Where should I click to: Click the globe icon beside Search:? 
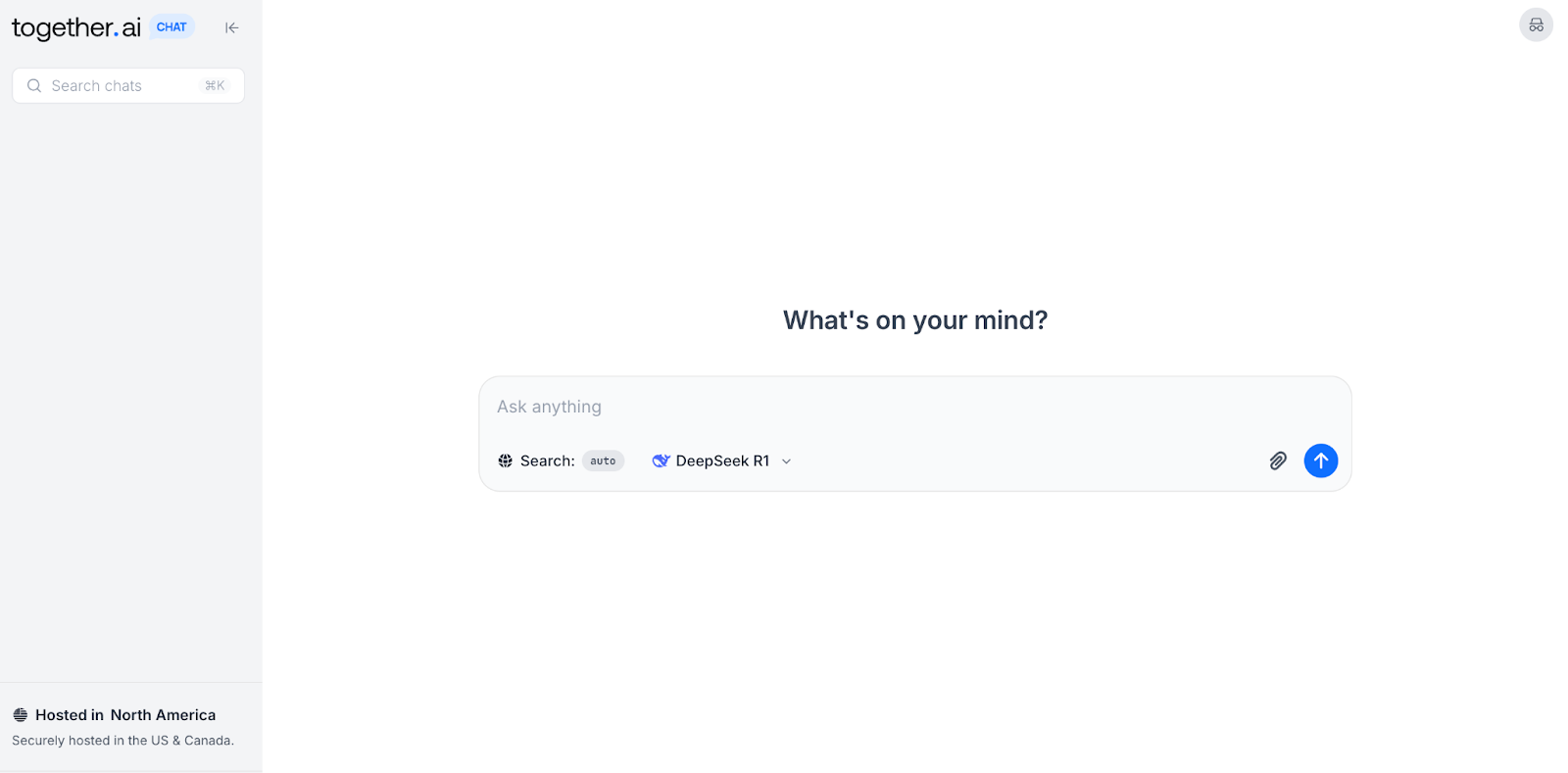click(506, 460)
